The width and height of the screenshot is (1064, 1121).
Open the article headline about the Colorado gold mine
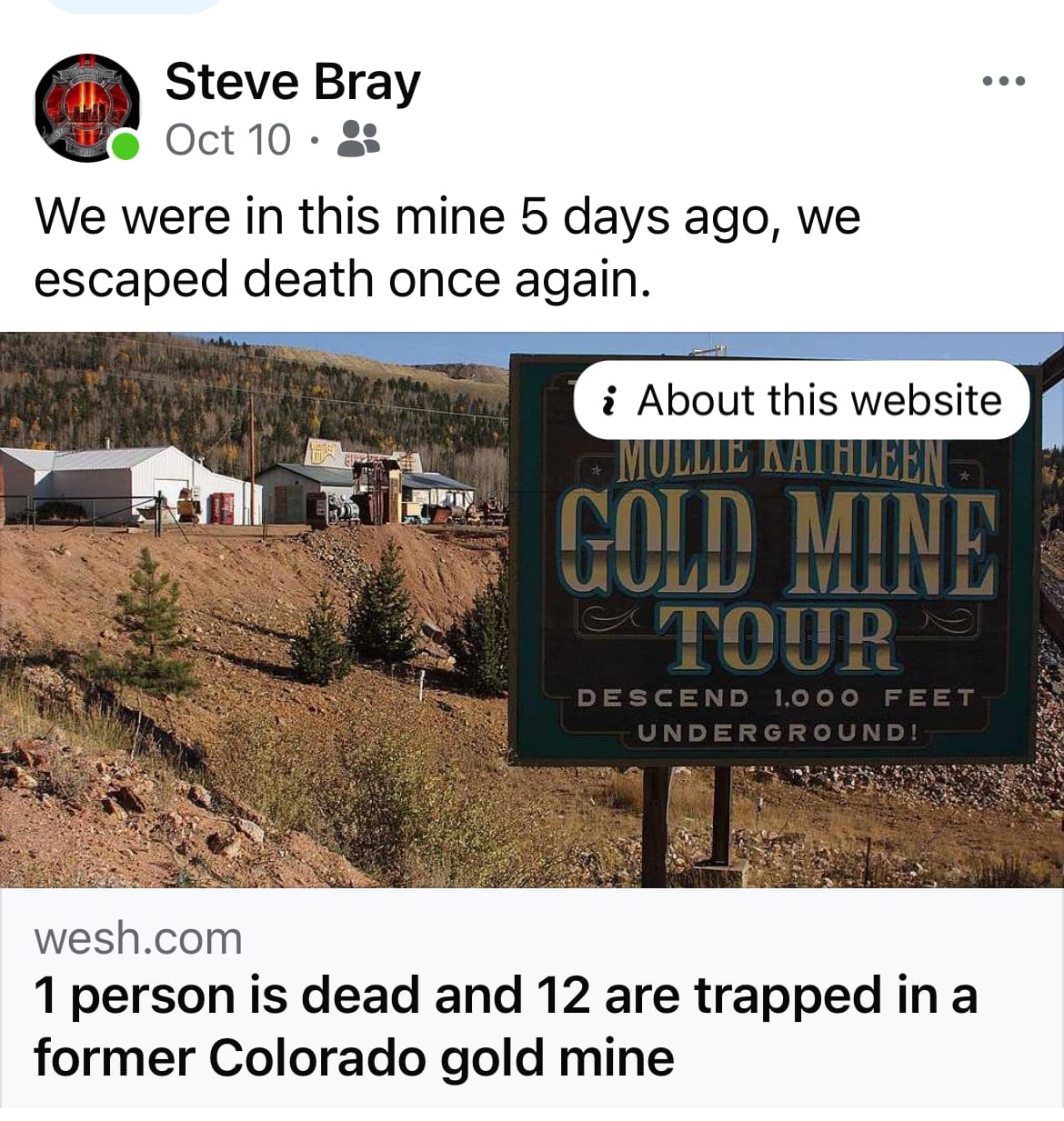pos(506,1026)
